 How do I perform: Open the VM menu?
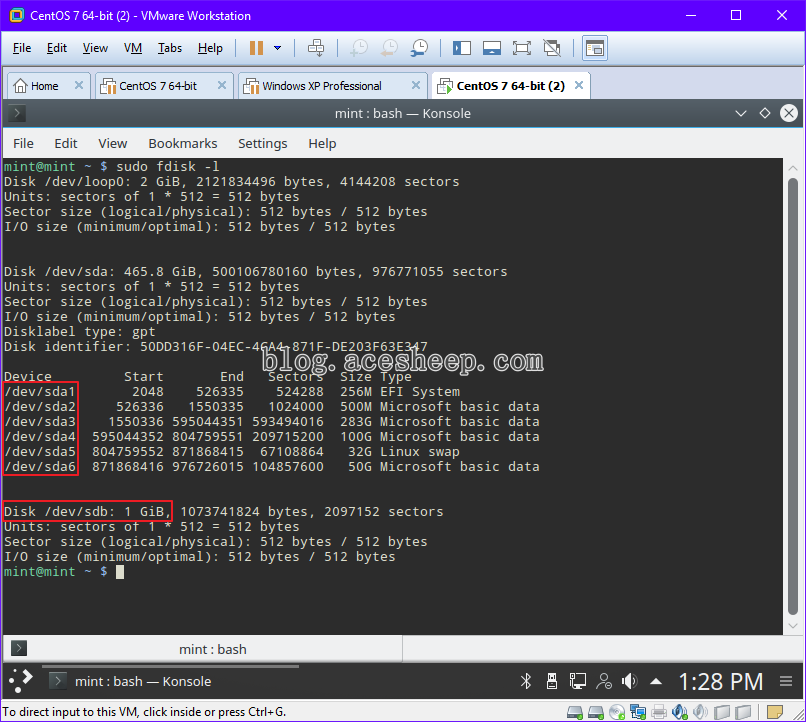(x=133, y=48)
